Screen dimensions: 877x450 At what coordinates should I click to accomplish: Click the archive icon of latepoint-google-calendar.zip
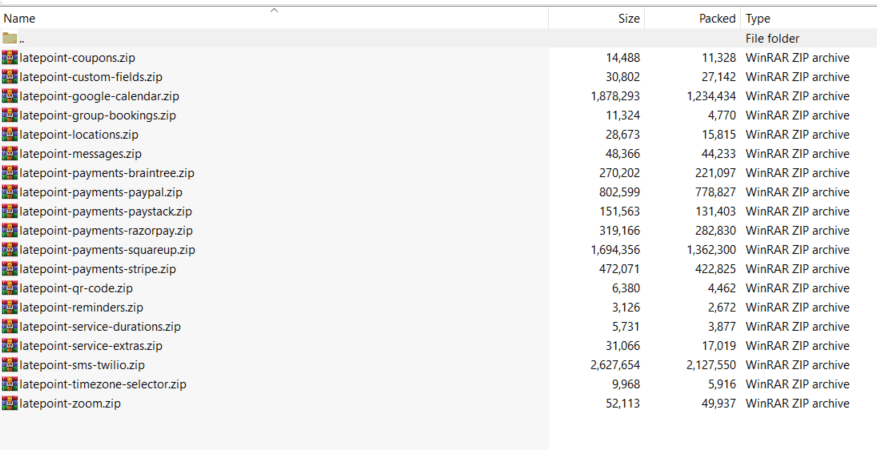(x=10, y=96)
